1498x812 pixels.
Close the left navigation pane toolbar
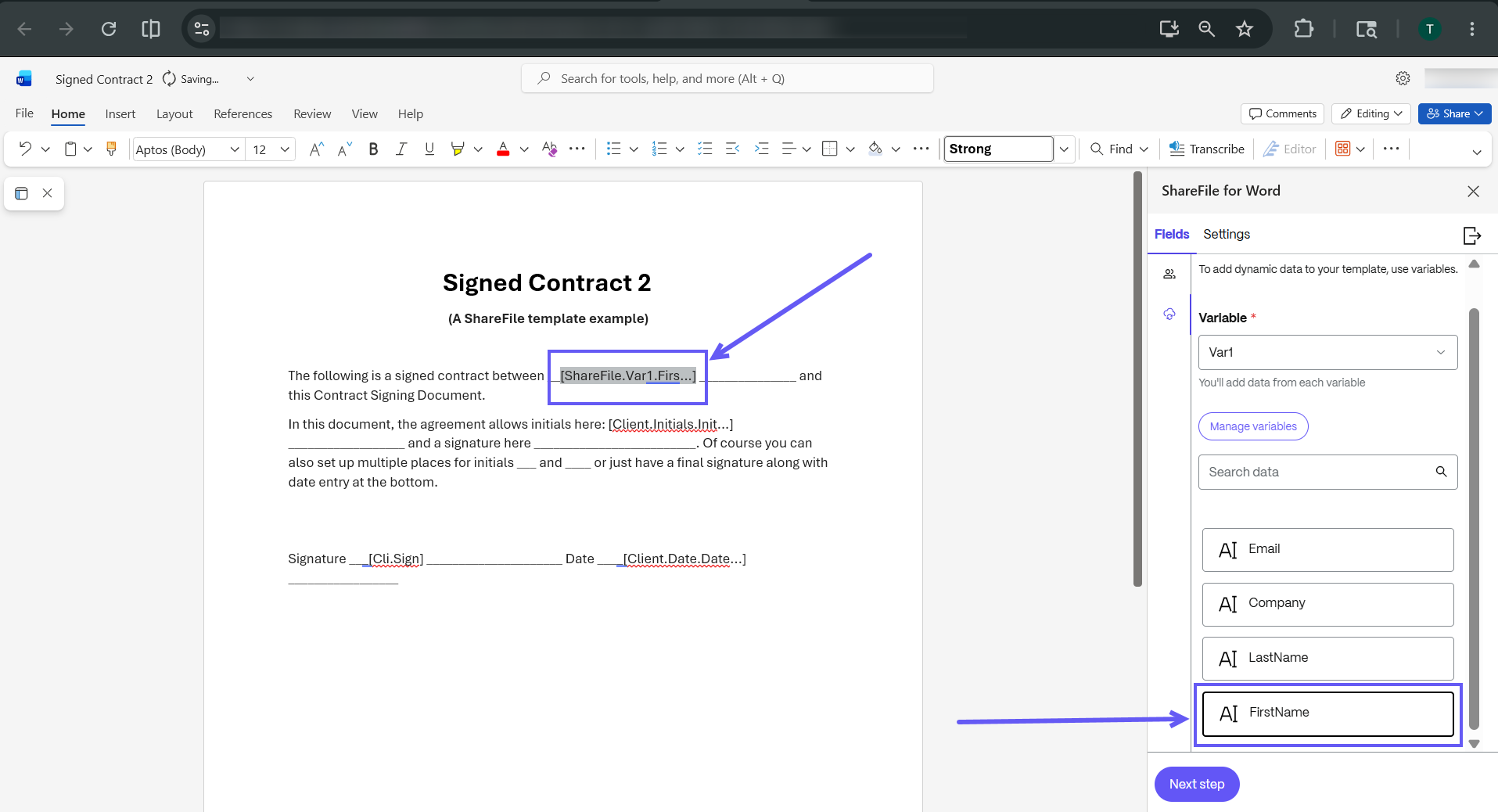click(x=48, y=193)
